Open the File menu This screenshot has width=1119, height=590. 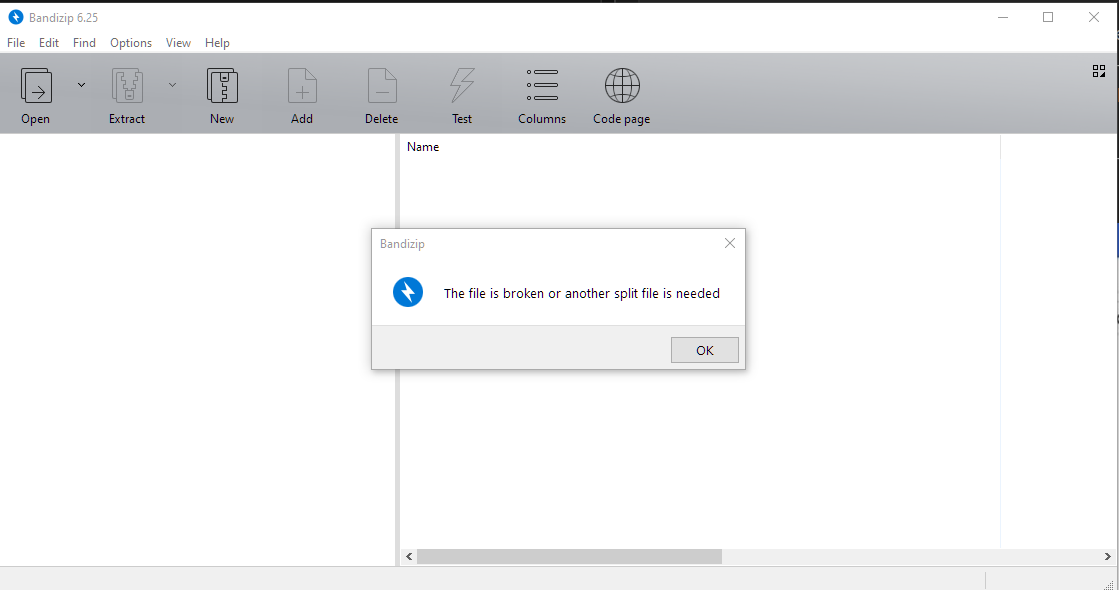(x=16, y=43)
